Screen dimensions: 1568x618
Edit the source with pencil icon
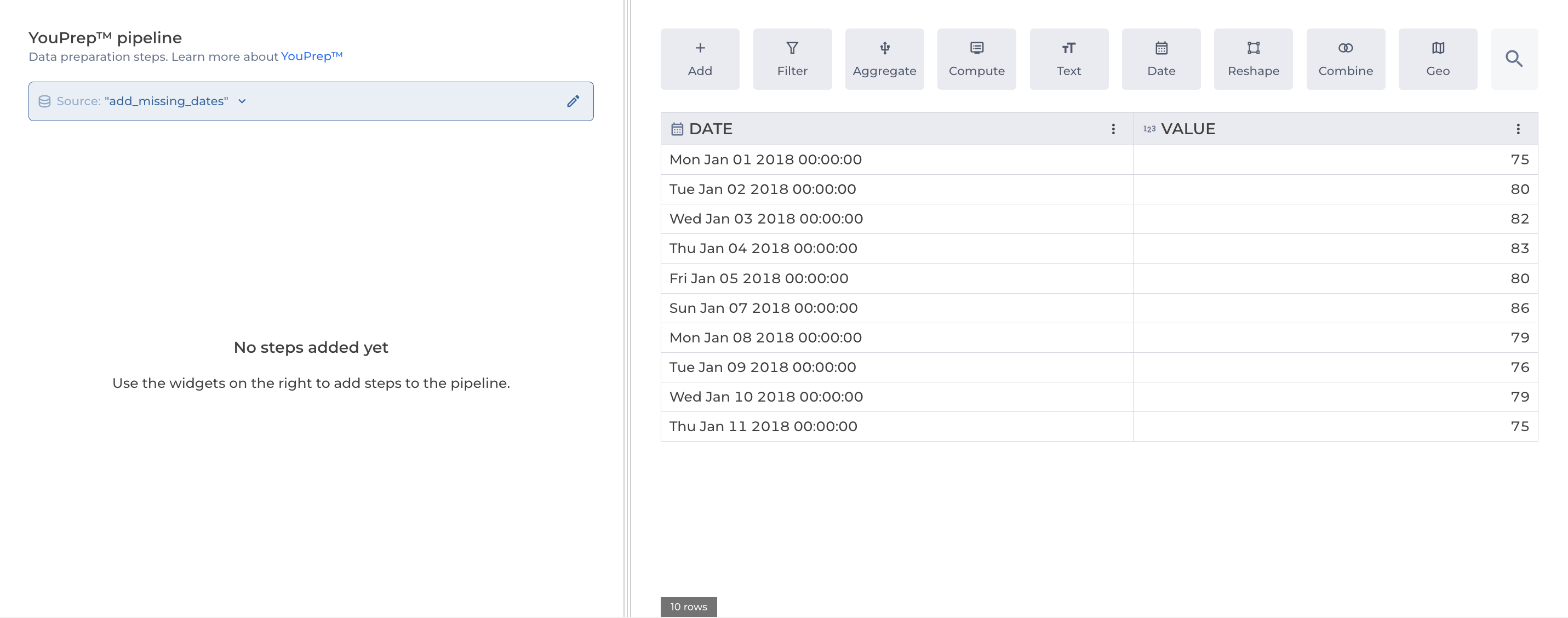pos(573,101)
